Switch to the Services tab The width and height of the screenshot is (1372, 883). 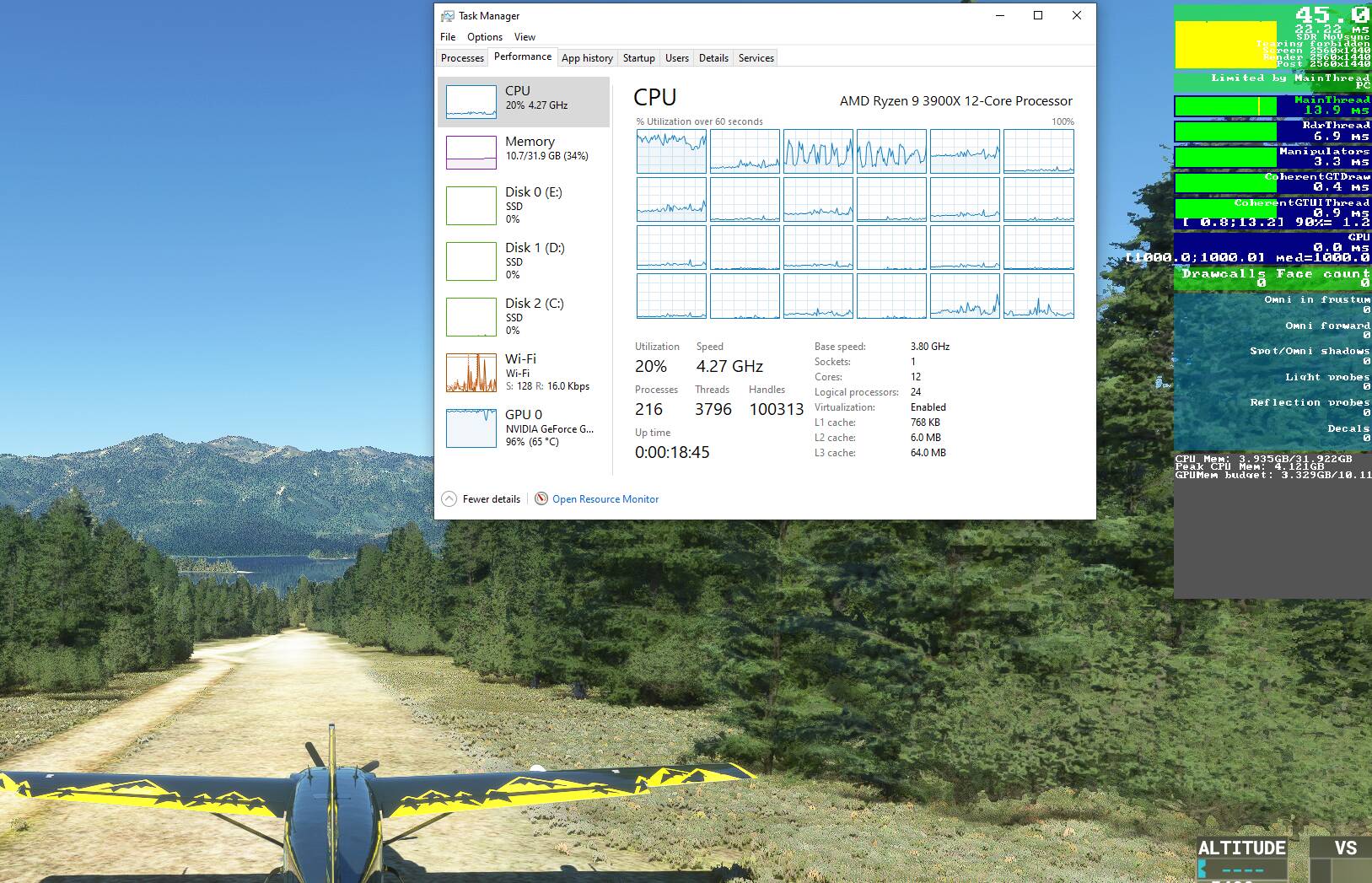(756, 58)
